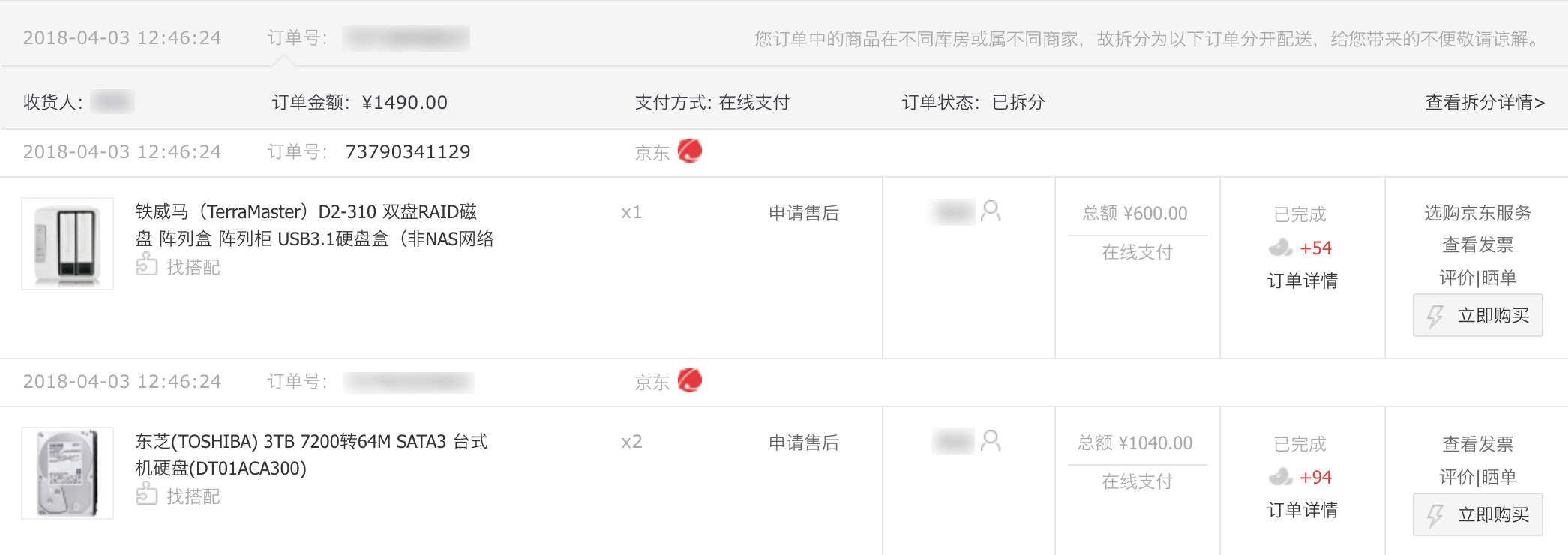The height and width of the screenshot is (555, 1568).
Task: View invoice 查看发票 for Toshiba order
Action: pyautogui.click(x=1477, y=444)
